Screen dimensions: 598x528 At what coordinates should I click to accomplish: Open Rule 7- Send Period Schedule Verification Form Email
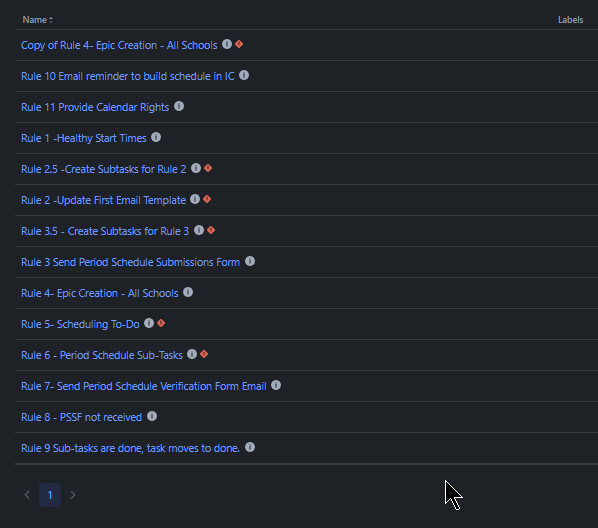[x=144, y=386]
